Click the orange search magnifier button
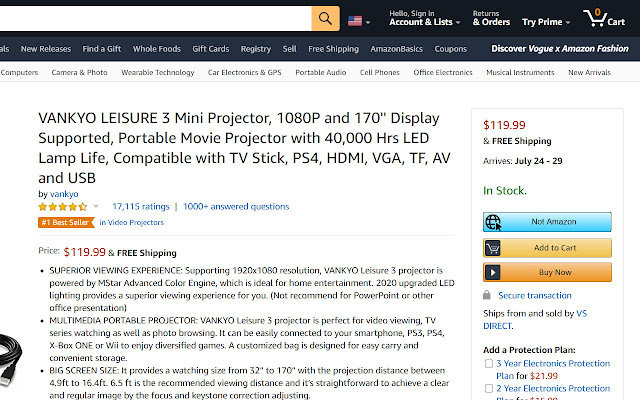 point(325,19)
